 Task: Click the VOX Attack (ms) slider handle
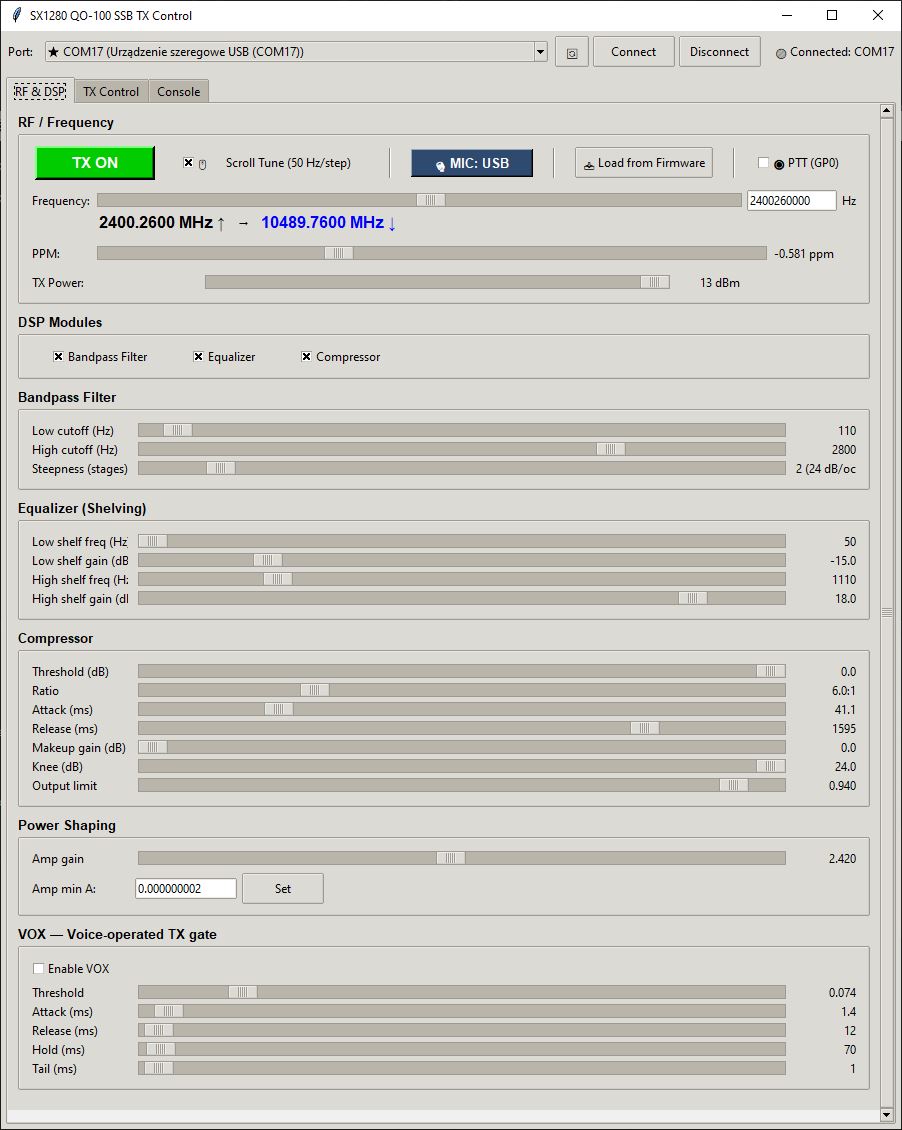click(x=169, y=1012)
